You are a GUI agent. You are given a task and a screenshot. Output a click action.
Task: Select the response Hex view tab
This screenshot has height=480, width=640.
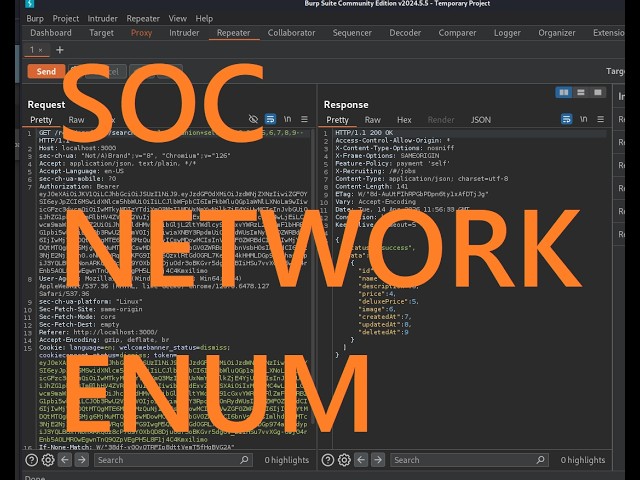(x=404, y=120)
